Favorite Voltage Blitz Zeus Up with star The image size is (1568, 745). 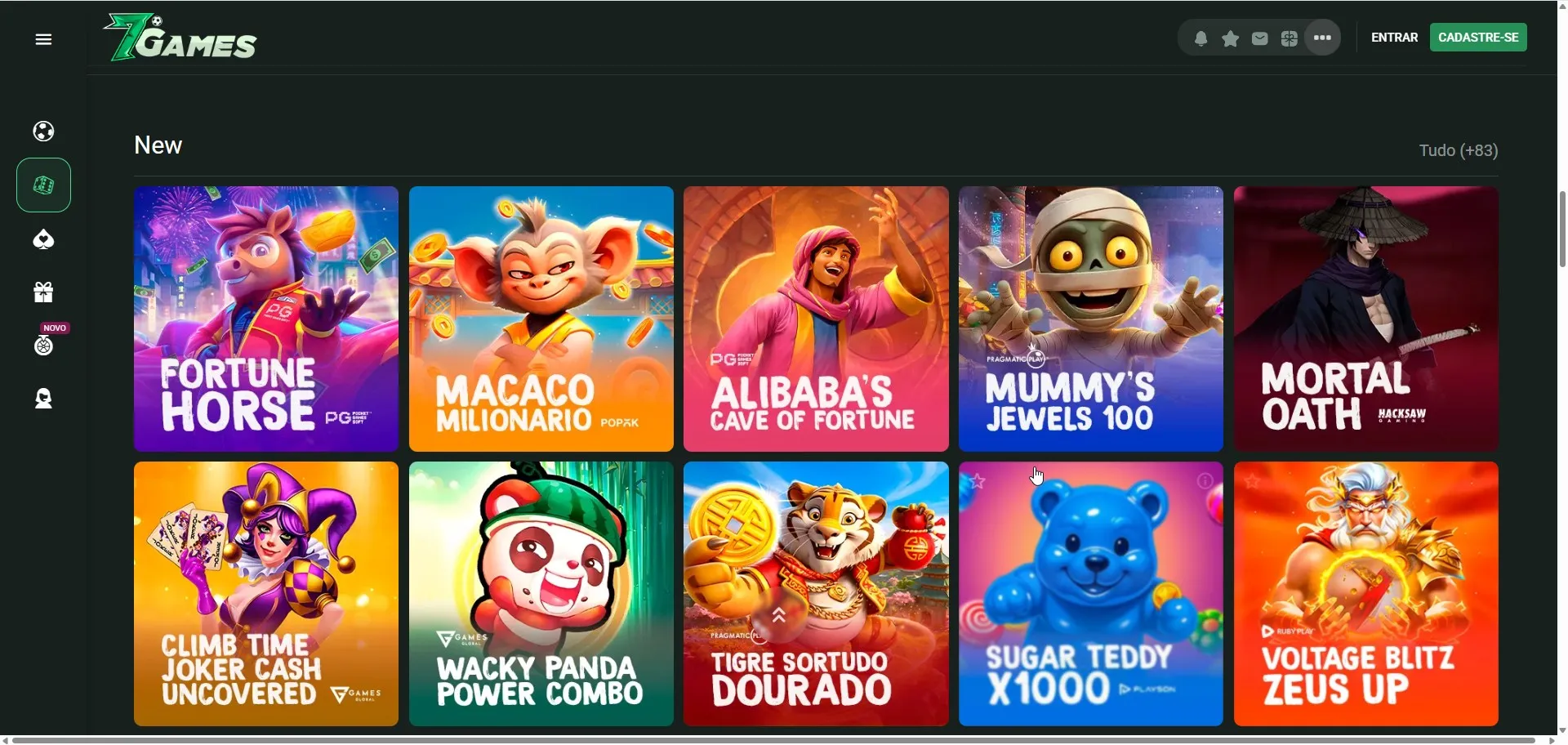pos(1252,481)
